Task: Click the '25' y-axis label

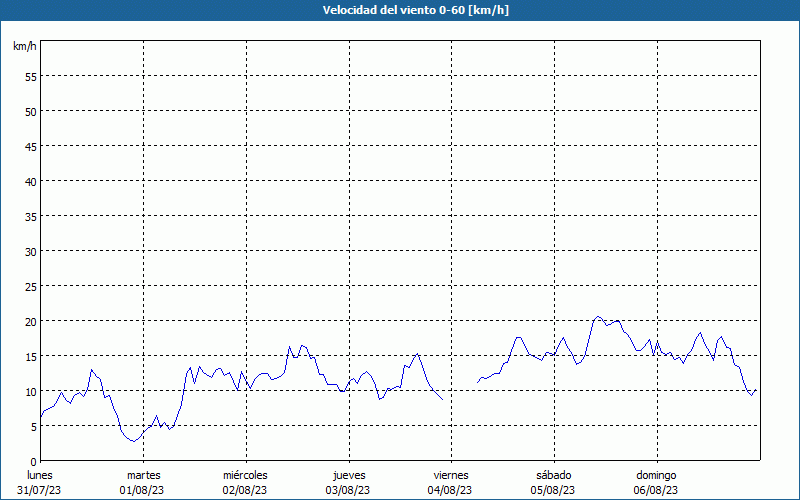Action: (31, 288)
